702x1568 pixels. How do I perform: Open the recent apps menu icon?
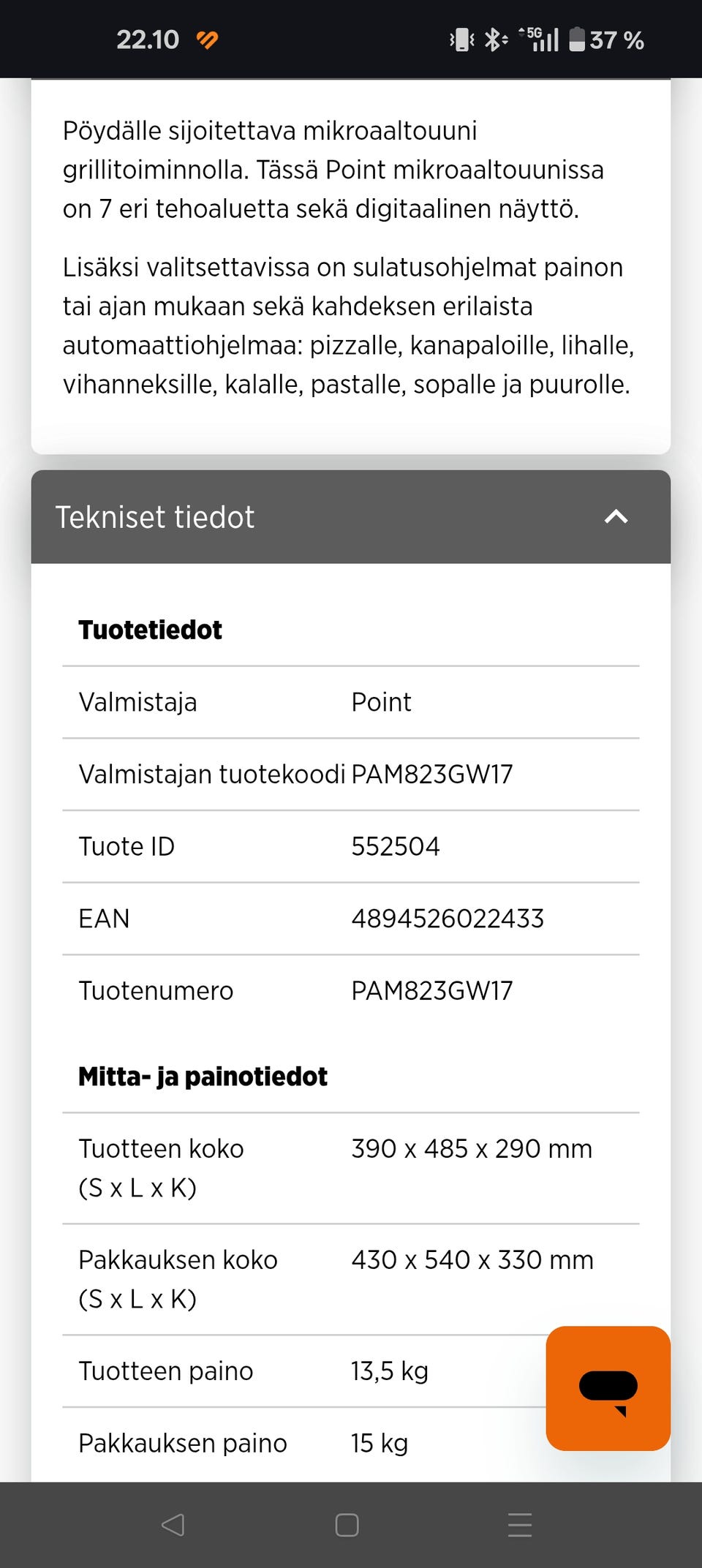pos(520,1525)
